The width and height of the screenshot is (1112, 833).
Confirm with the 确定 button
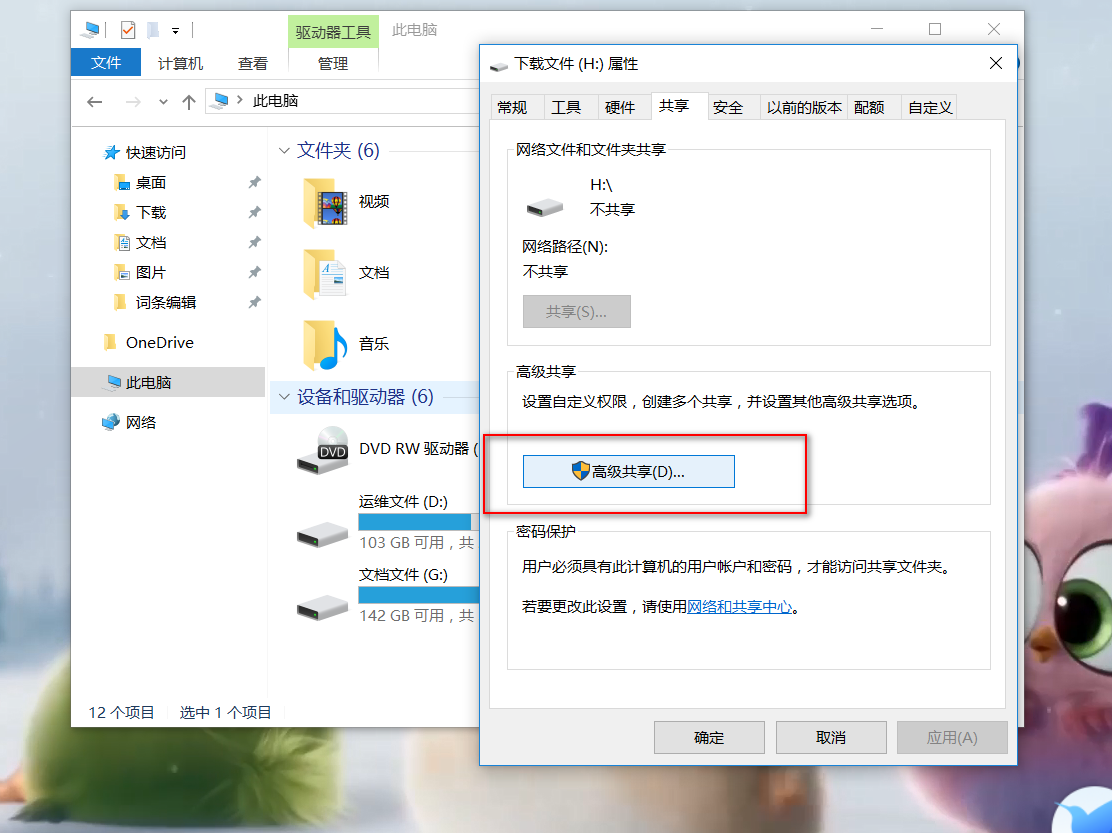click(709, 737)
